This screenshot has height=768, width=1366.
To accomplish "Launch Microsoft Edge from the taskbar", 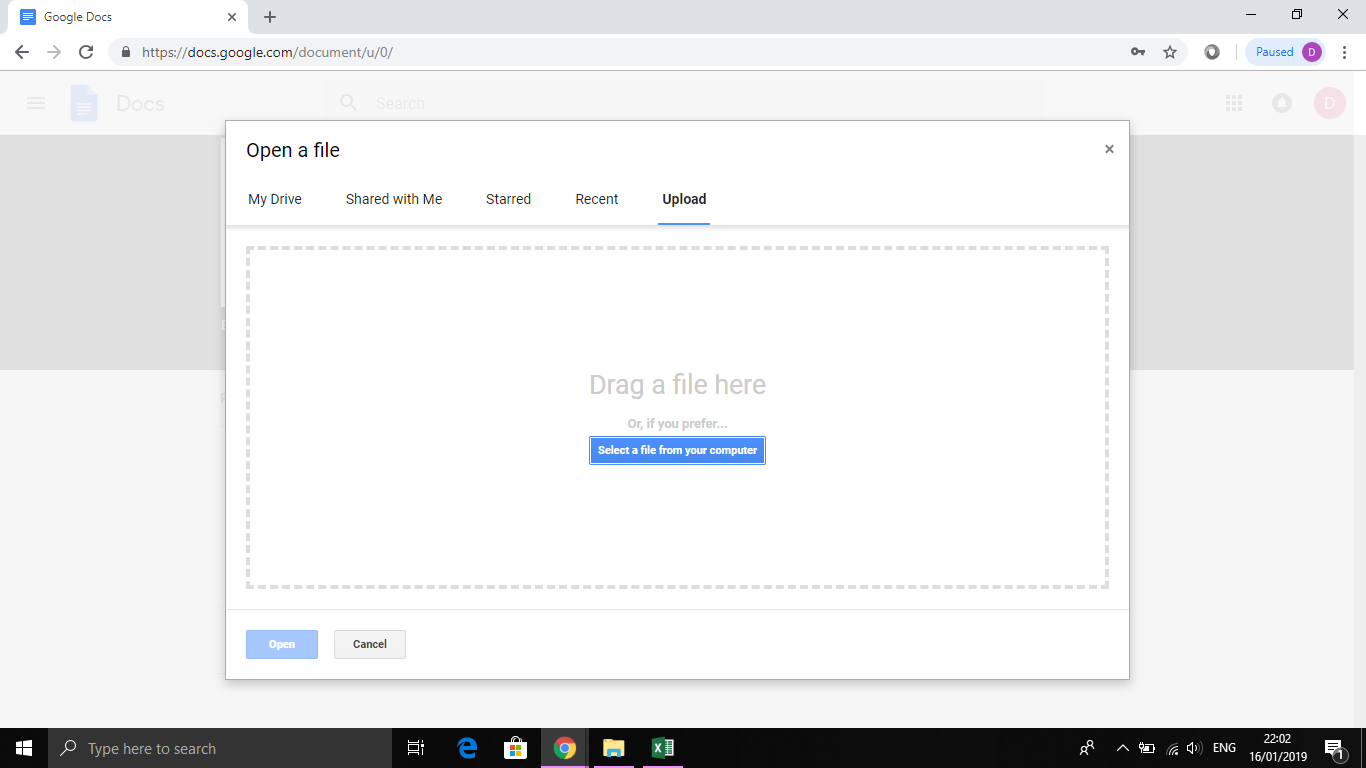I will pos(467,748).
